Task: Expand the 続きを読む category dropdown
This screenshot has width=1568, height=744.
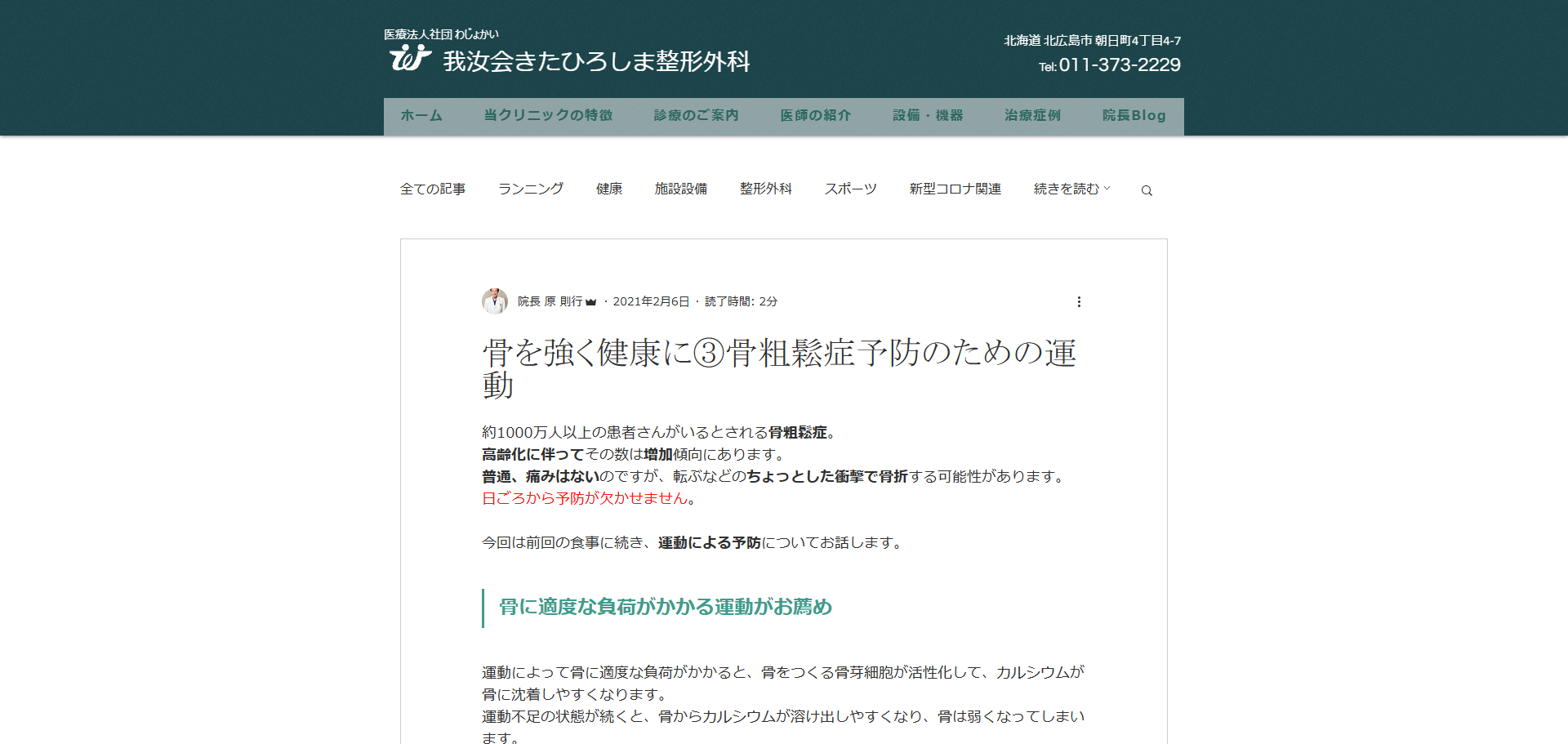Action: click(x=1071, y=189)
